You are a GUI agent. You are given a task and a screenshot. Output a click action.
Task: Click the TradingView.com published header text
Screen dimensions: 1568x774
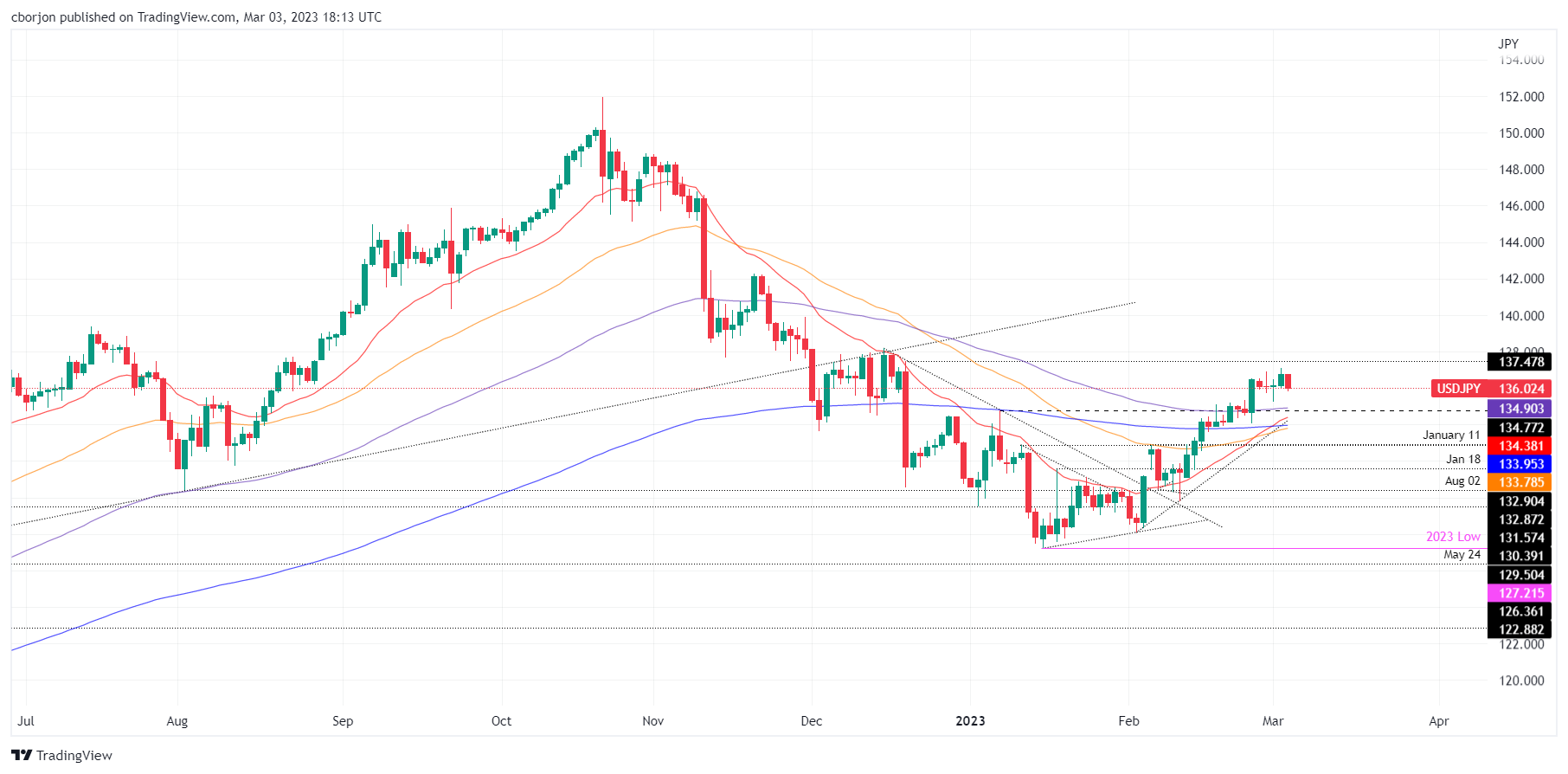(196, 16)
